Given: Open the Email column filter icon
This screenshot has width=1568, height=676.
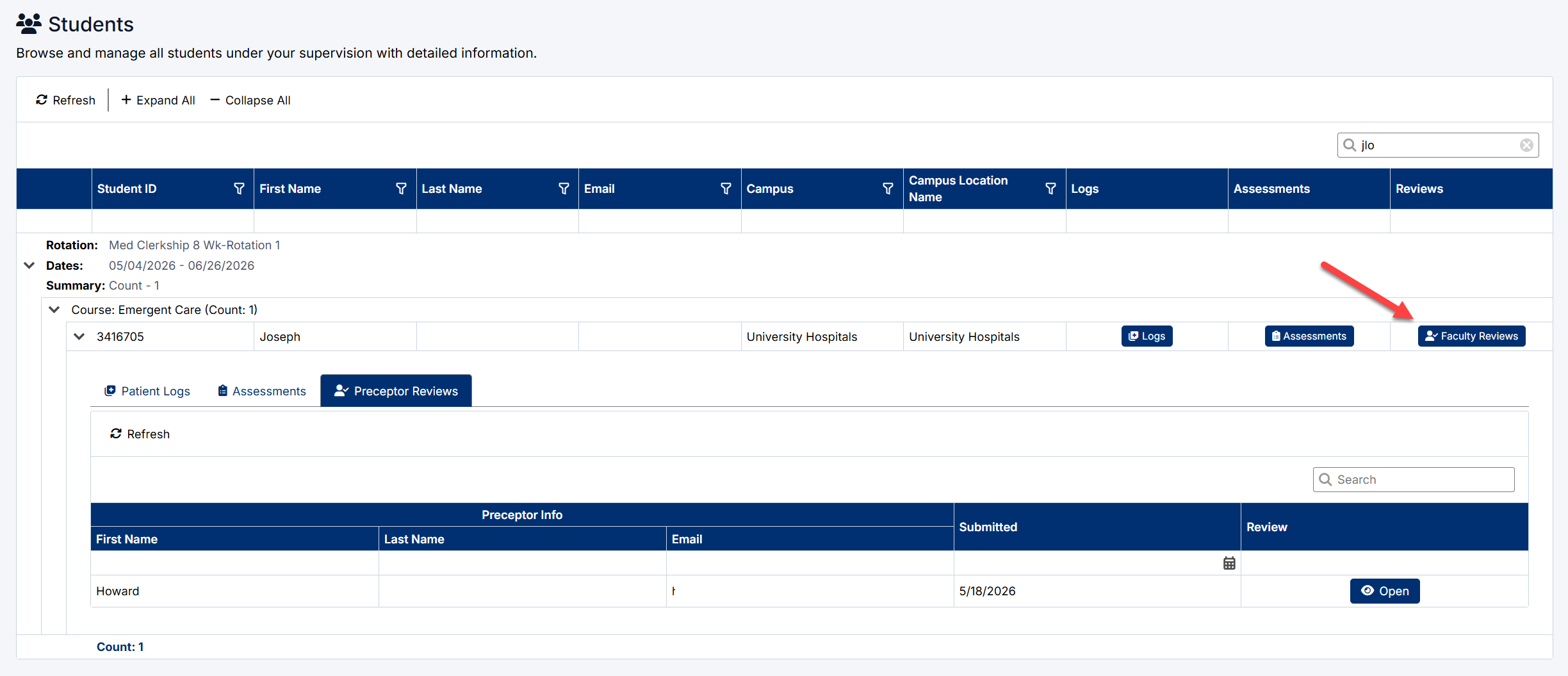Looking at the screenshot, I should tap(726, 188).
